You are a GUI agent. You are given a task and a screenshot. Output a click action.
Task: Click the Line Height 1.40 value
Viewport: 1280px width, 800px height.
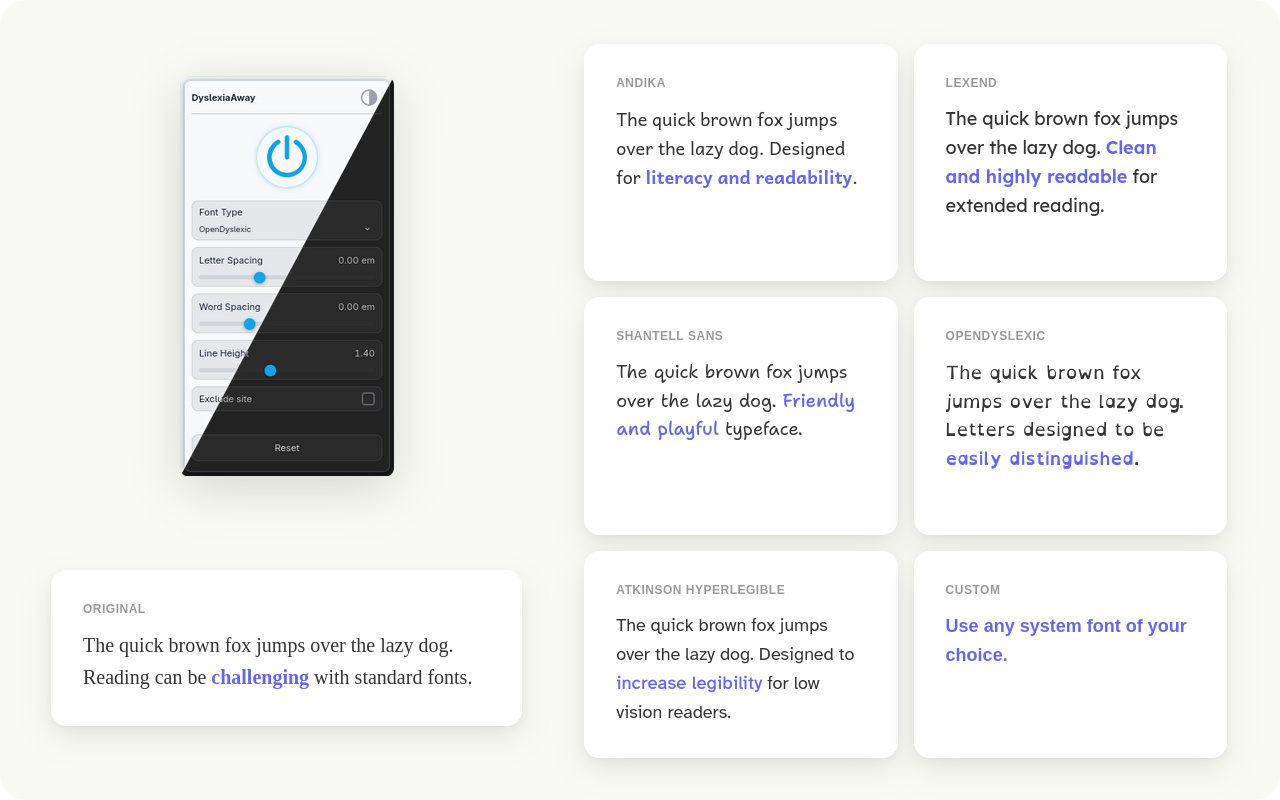pos(364,353)
